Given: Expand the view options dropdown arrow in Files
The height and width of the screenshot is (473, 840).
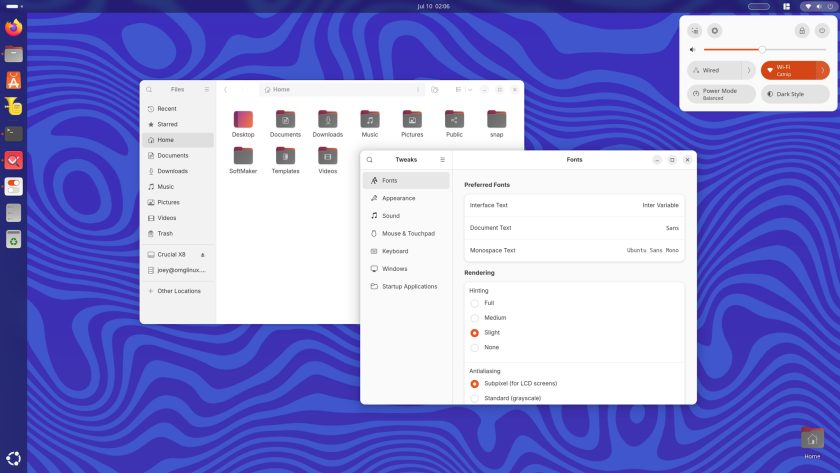Looking at the screenshot, I should tap(470, 89).
